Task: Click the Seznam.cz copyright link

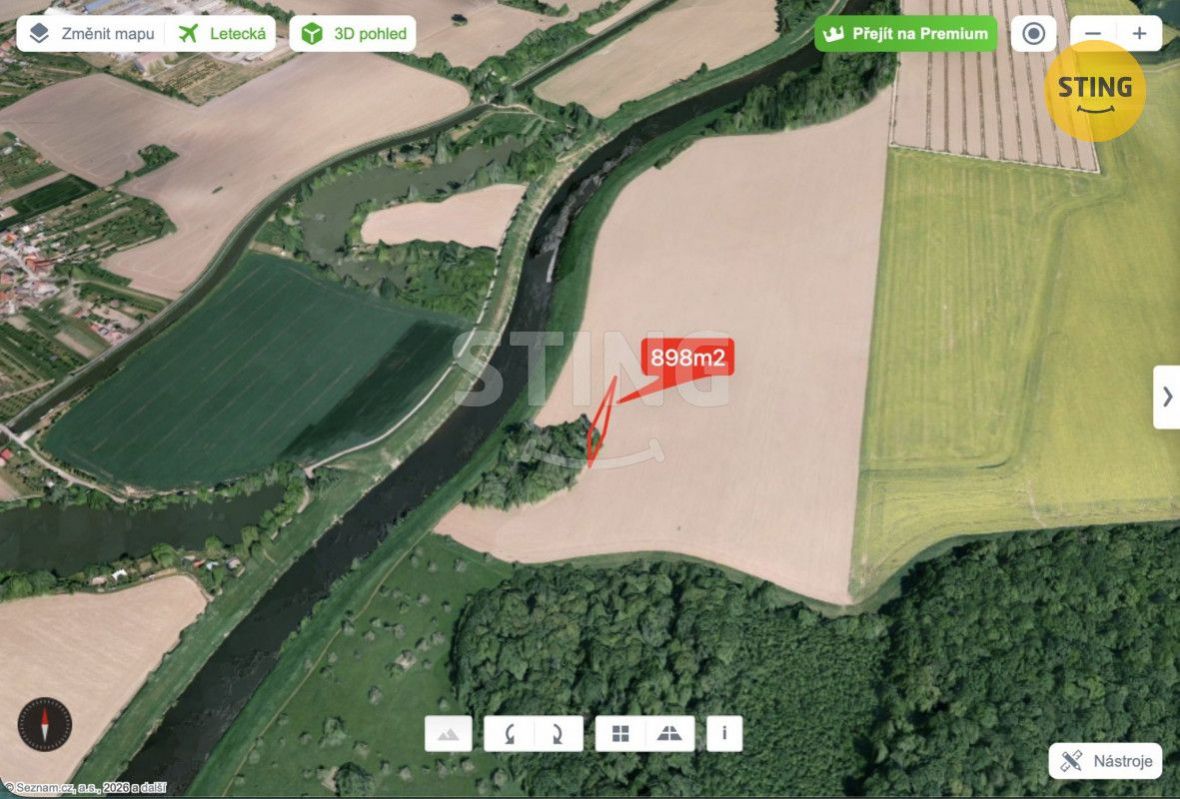Action: click(x=84, y=788)
